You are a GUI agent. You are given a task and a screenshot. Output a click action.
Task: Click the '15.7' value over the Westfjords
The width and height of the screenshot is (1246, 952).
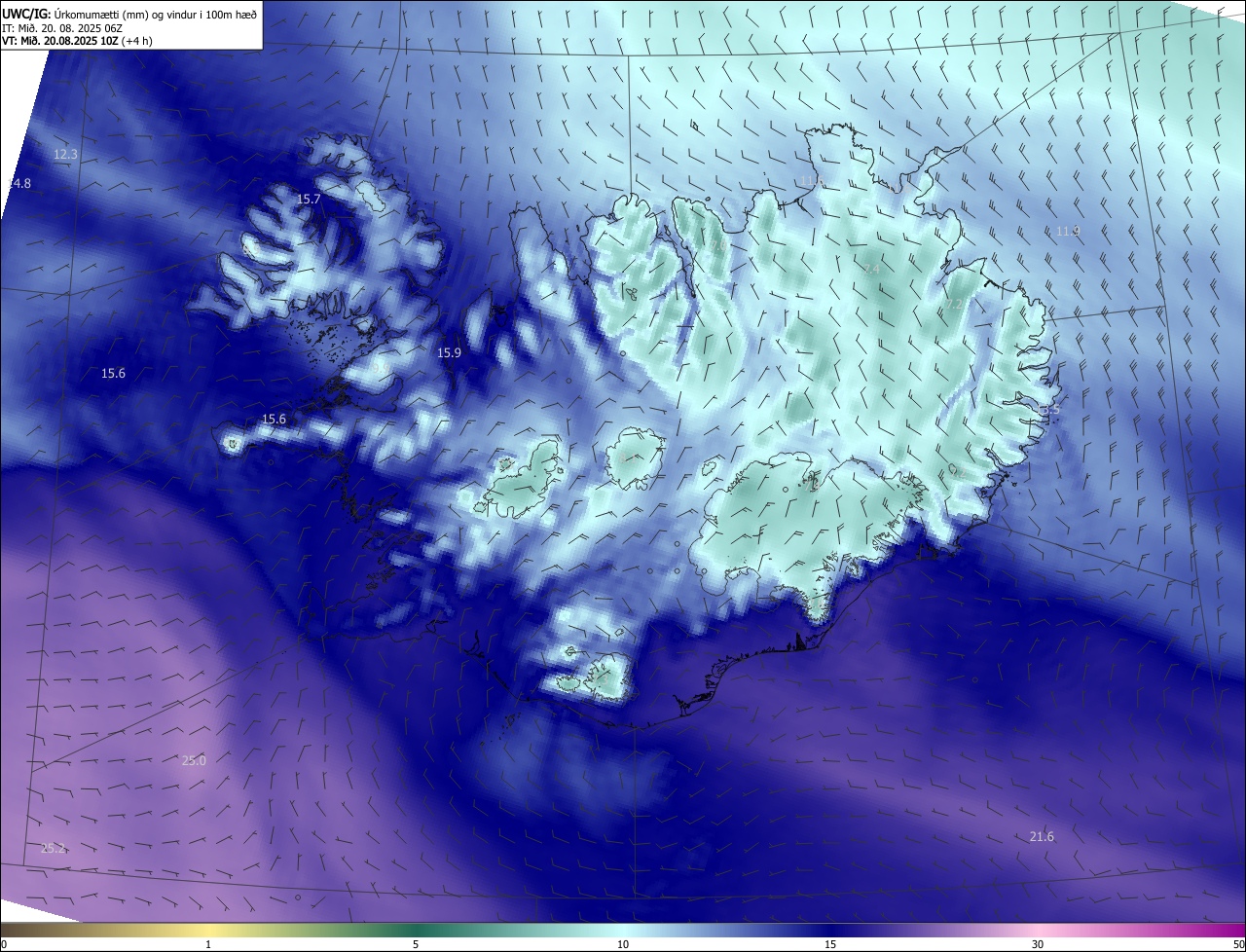[x=309, y=199]
